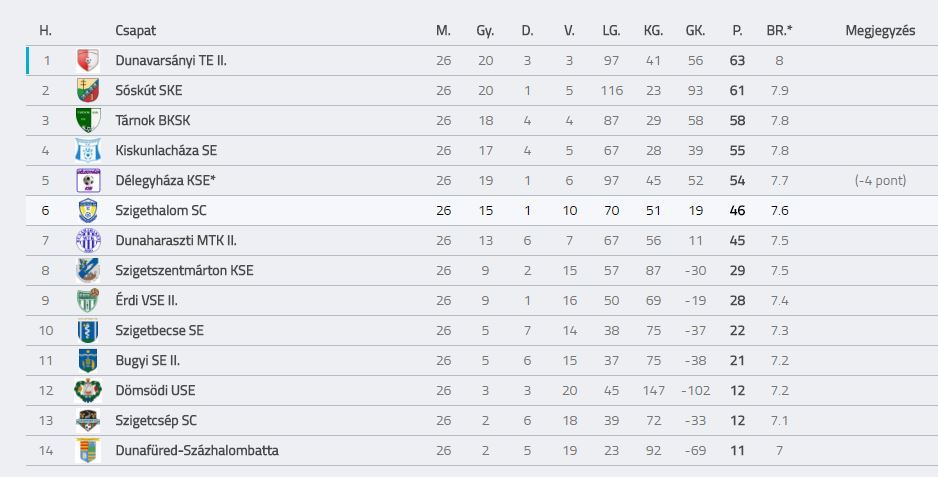Open the Dunaharaszti MTK II. round badge

coord(88,241)
